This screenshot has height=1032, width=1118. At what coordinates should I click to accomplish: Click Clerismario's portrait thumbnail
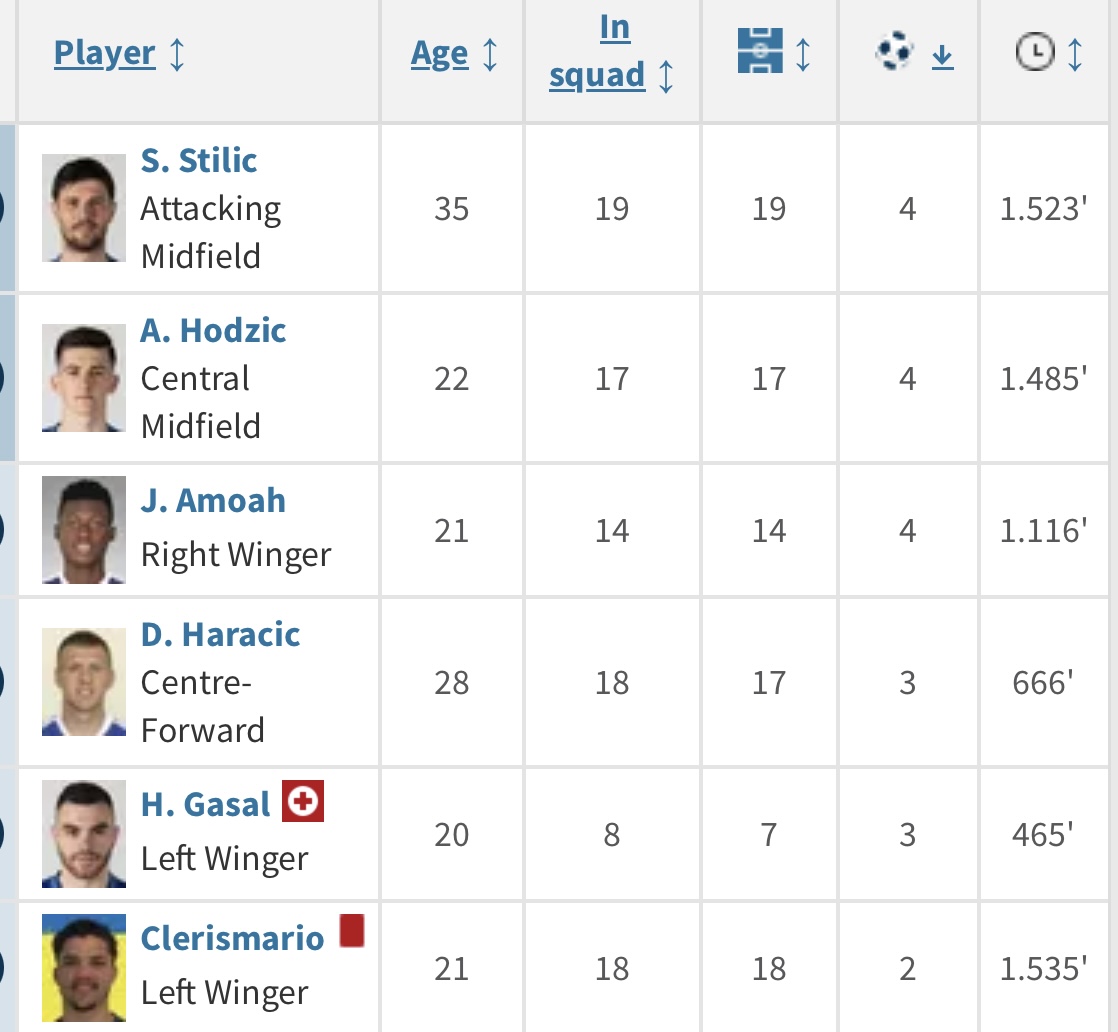click(84, 967)
